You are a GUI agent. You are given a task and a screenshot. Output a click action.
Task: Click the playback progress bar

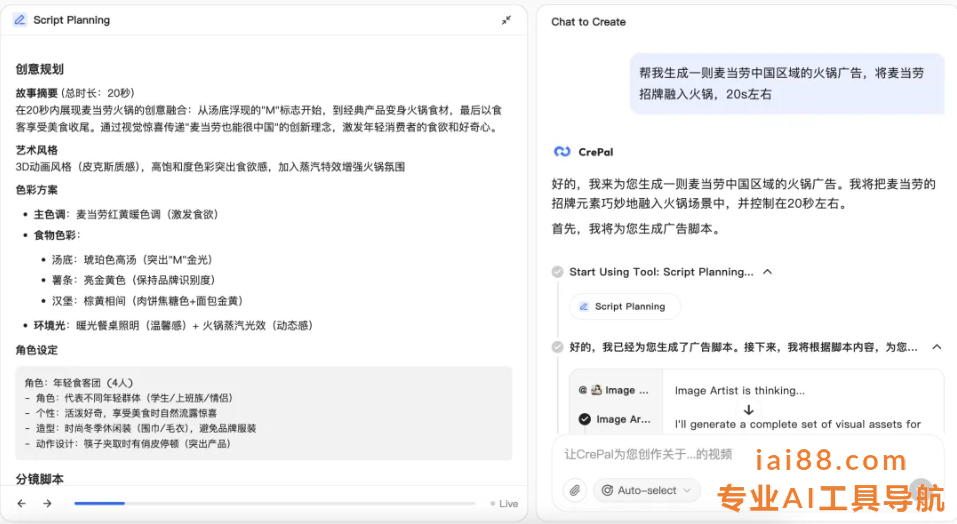(x=275, y=503)
